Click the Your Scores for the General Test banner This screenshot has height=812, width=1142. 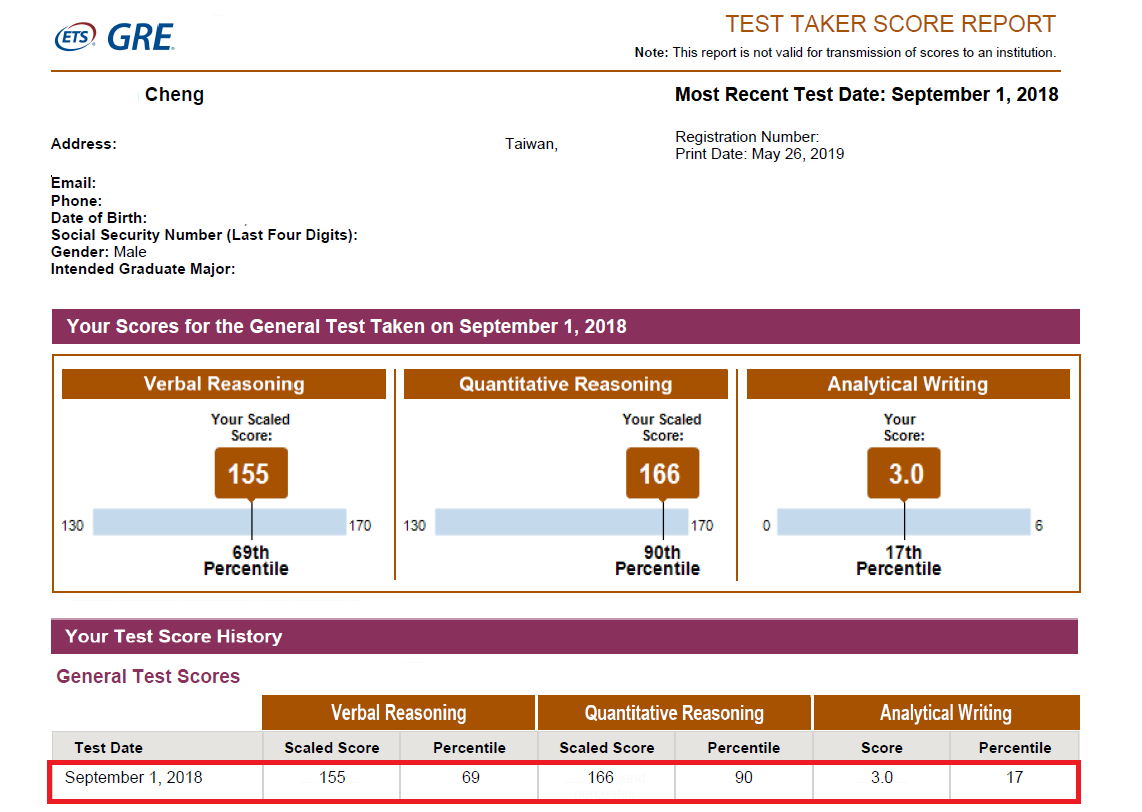point(566,326)
